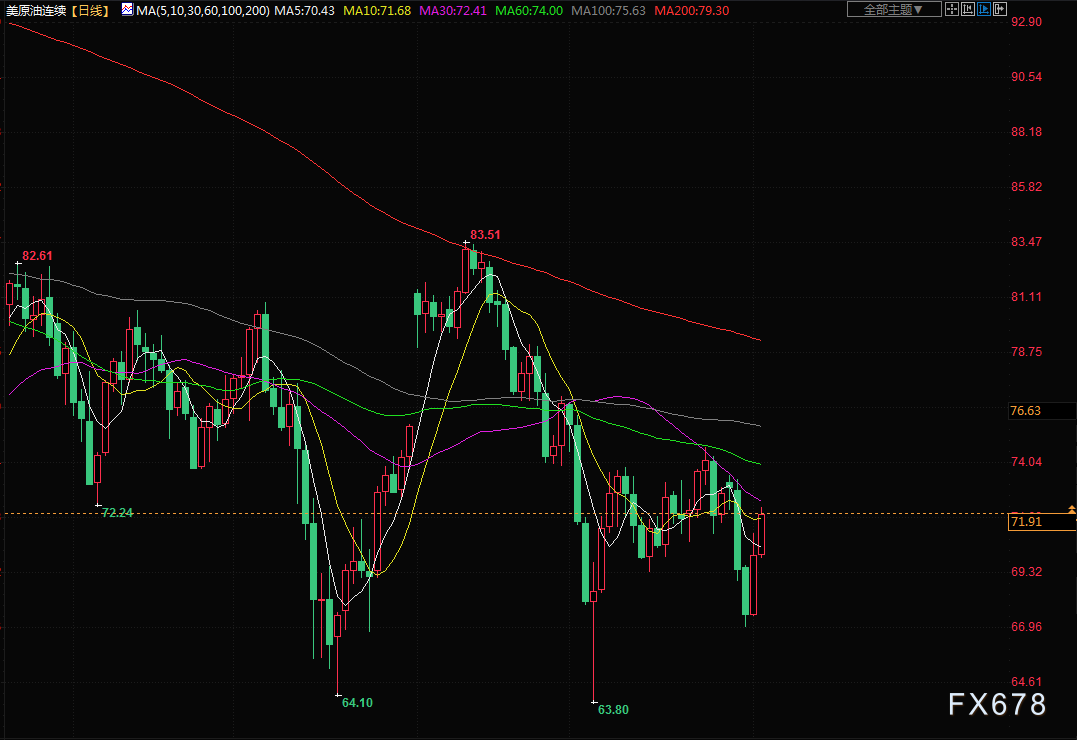Click the orange double-arrow marker above 71.91
1077x740 pixels.
click(1072, 510)
